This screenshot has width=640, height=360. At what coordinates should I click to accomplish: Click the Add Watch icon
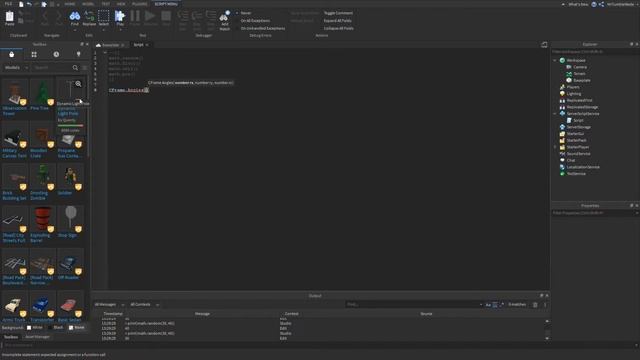coord(224,16)
